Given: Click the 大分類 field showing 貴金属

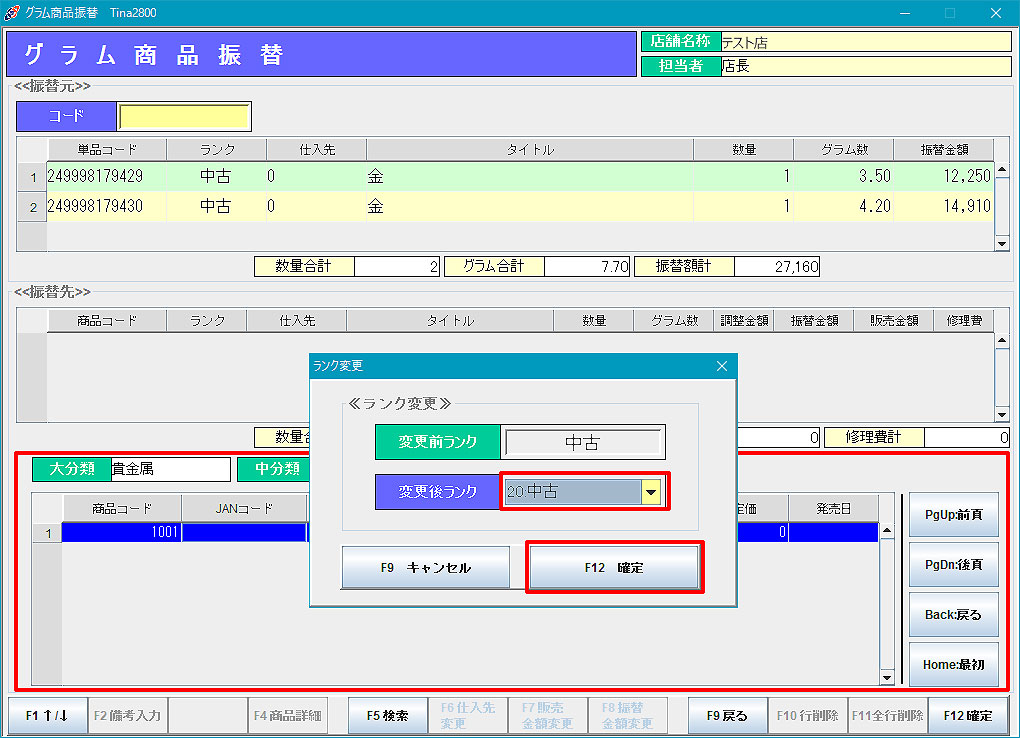Looking at the screenshot, I should 170,469.
